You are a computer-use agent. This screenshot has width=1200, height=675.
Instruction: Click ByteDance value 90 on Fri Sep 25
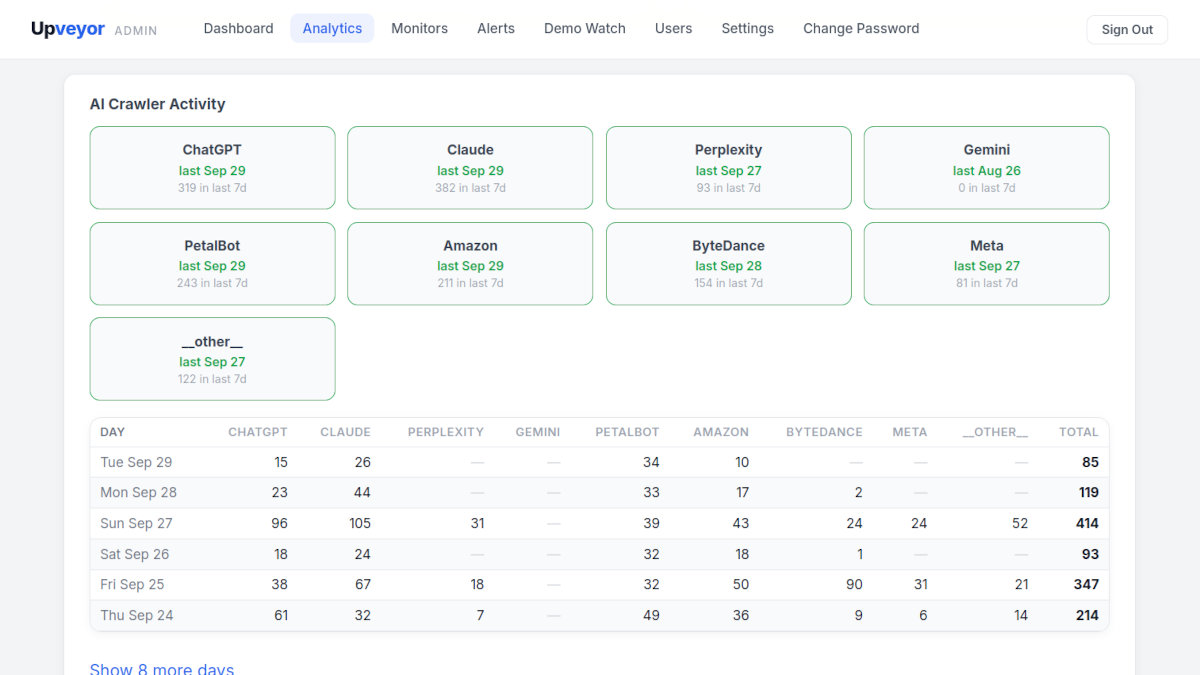(x=854, y=584)
